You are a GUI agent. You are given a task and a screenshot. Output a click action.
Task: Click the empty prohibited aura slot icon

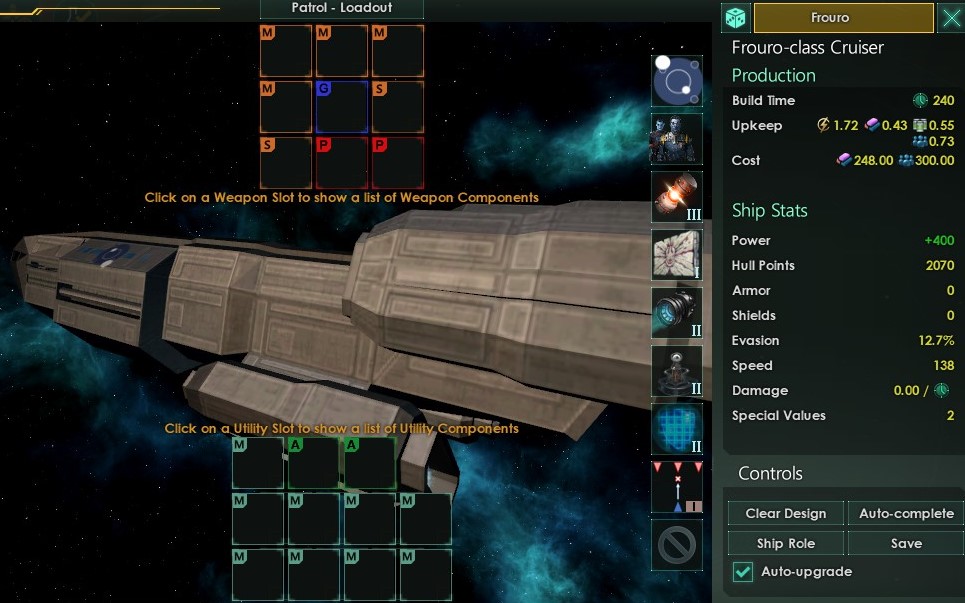677,545
